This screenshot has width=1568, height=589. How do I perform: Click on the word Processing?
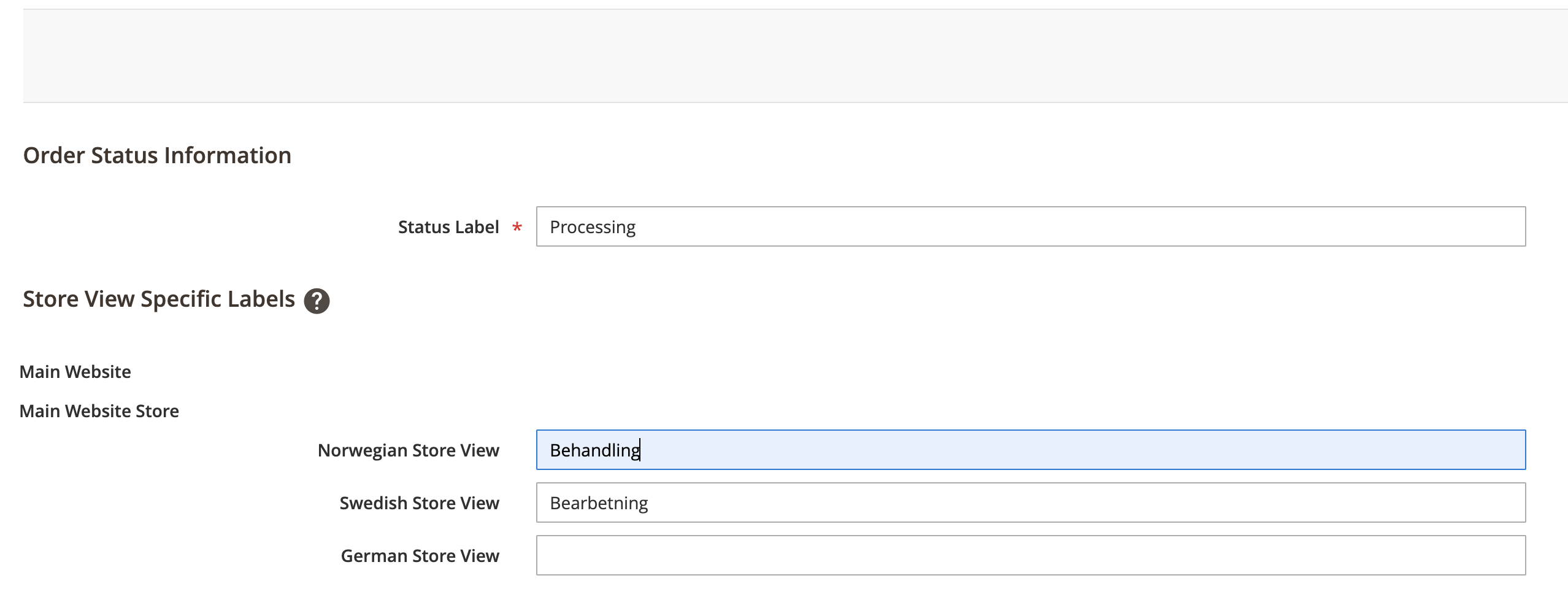click(593, 227)
